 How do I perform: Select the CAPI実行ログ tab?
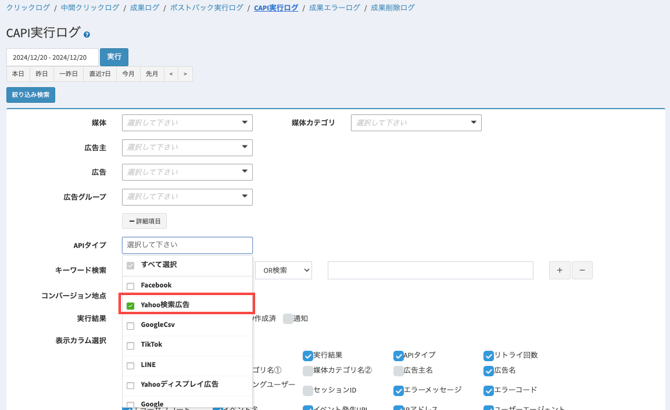[x=276, y=8]
